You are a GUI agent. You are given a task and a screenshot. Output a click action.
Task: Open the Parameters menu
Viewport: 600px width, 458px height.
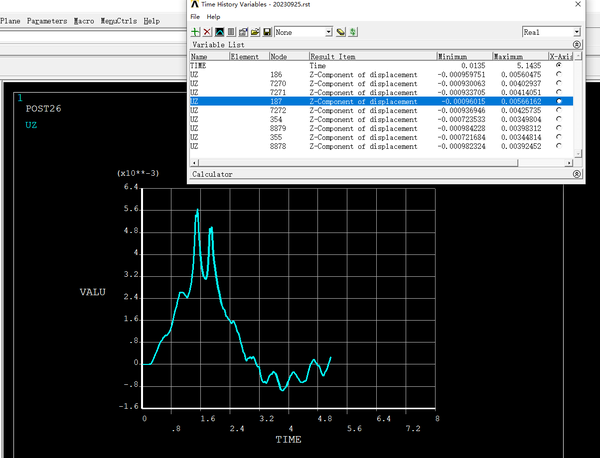47,20
